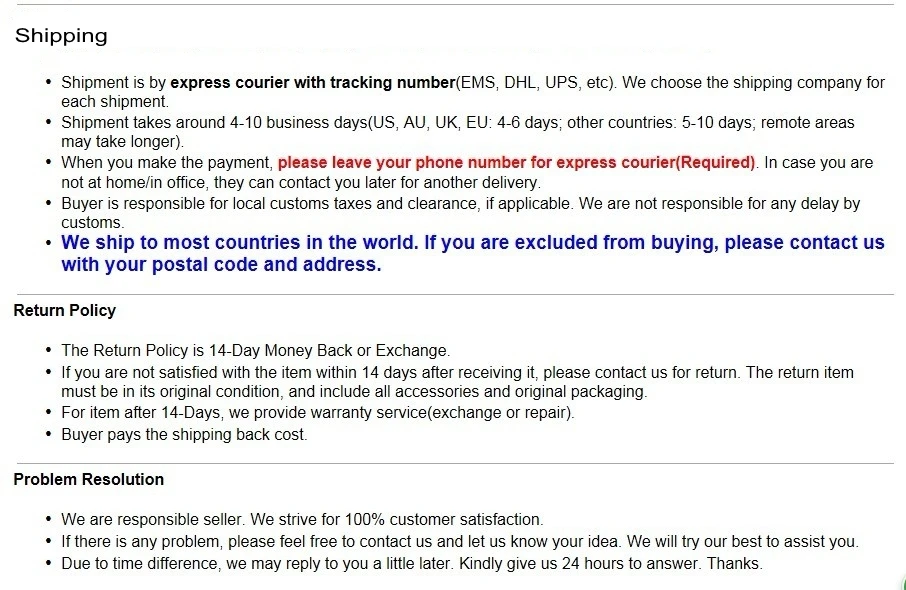The width and height of the screenshot is (906, 590).
Task: Click the blue 'We ship to most countries' line
Action: click(x=473, y=242)
